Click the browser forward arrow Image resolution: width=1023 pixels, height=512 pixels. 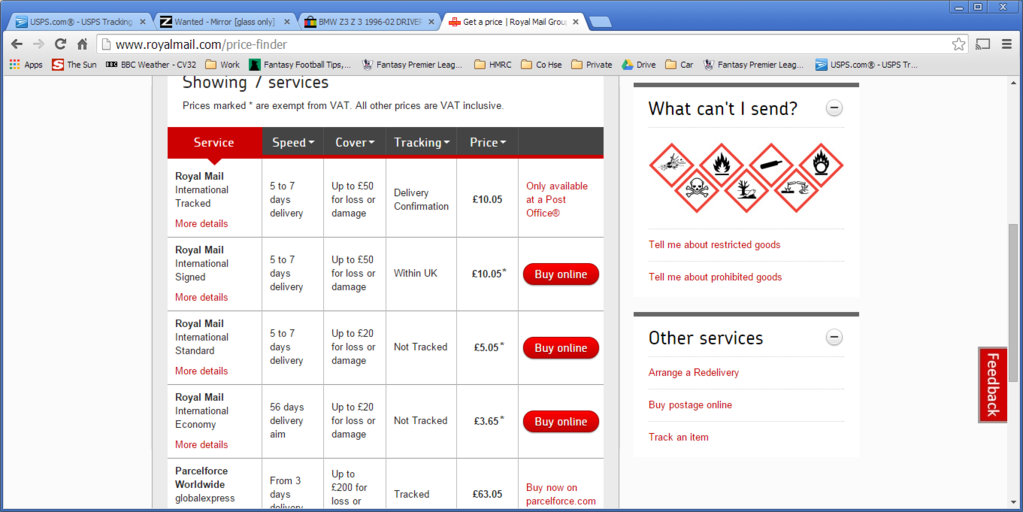[38, 44]
